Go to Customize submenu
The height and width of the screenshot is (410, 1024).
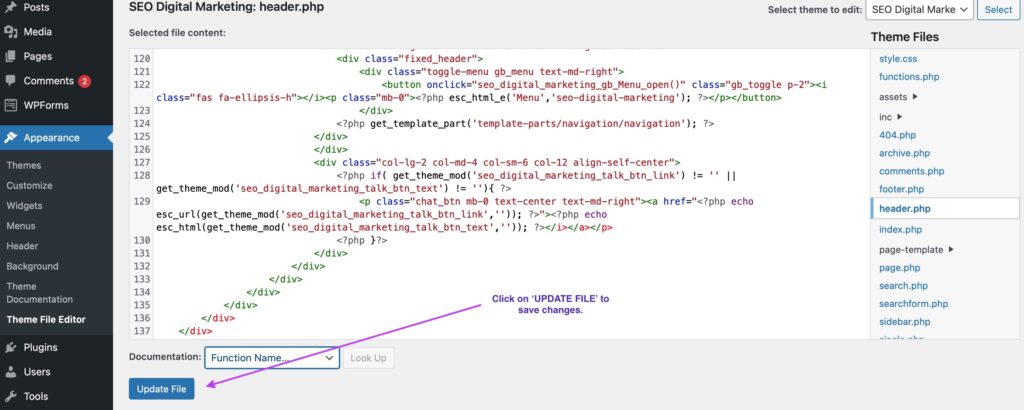[29, 185]
